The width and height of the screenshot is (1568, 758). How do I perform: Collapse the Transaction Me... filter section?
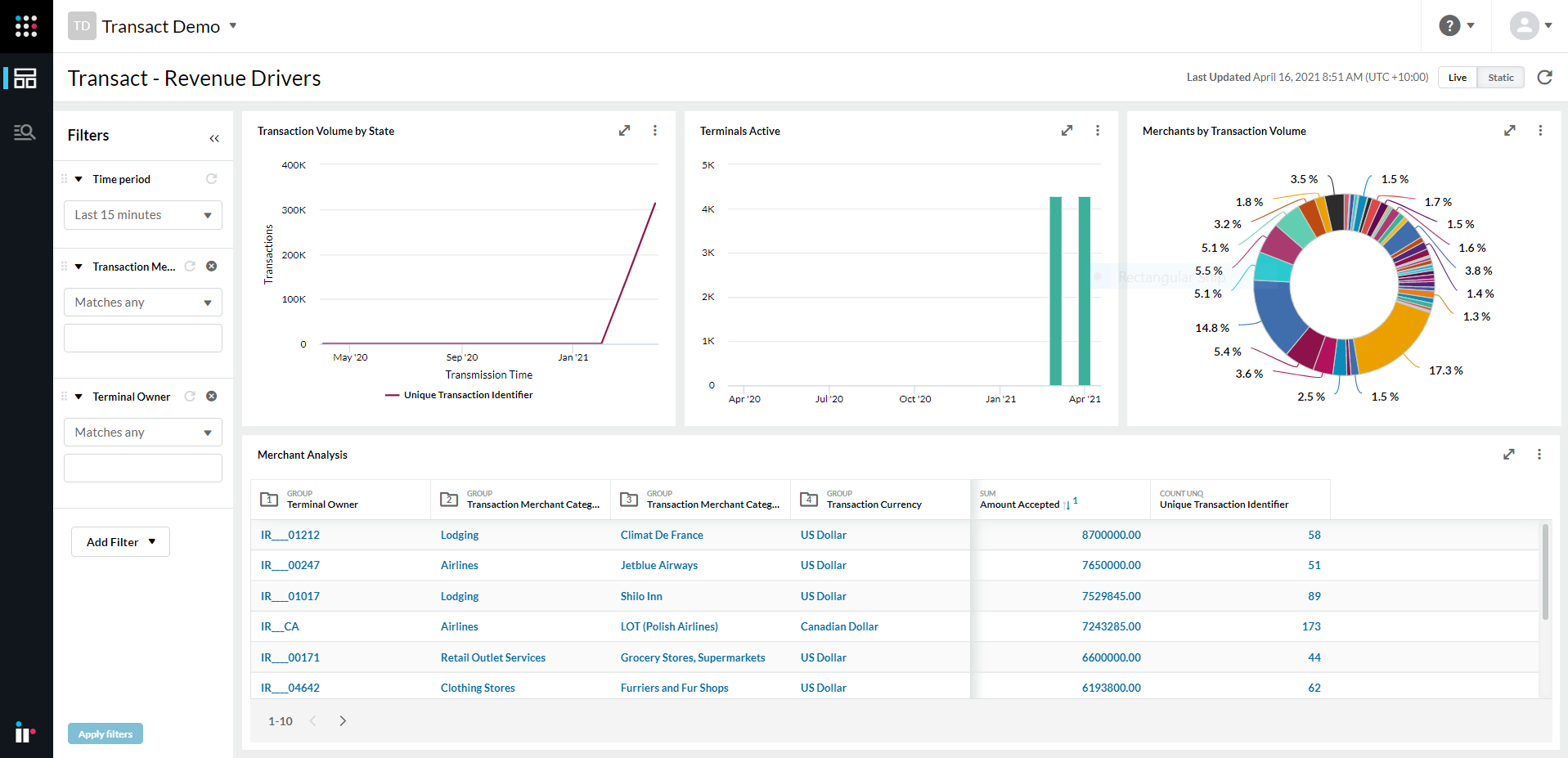[79, 266]
